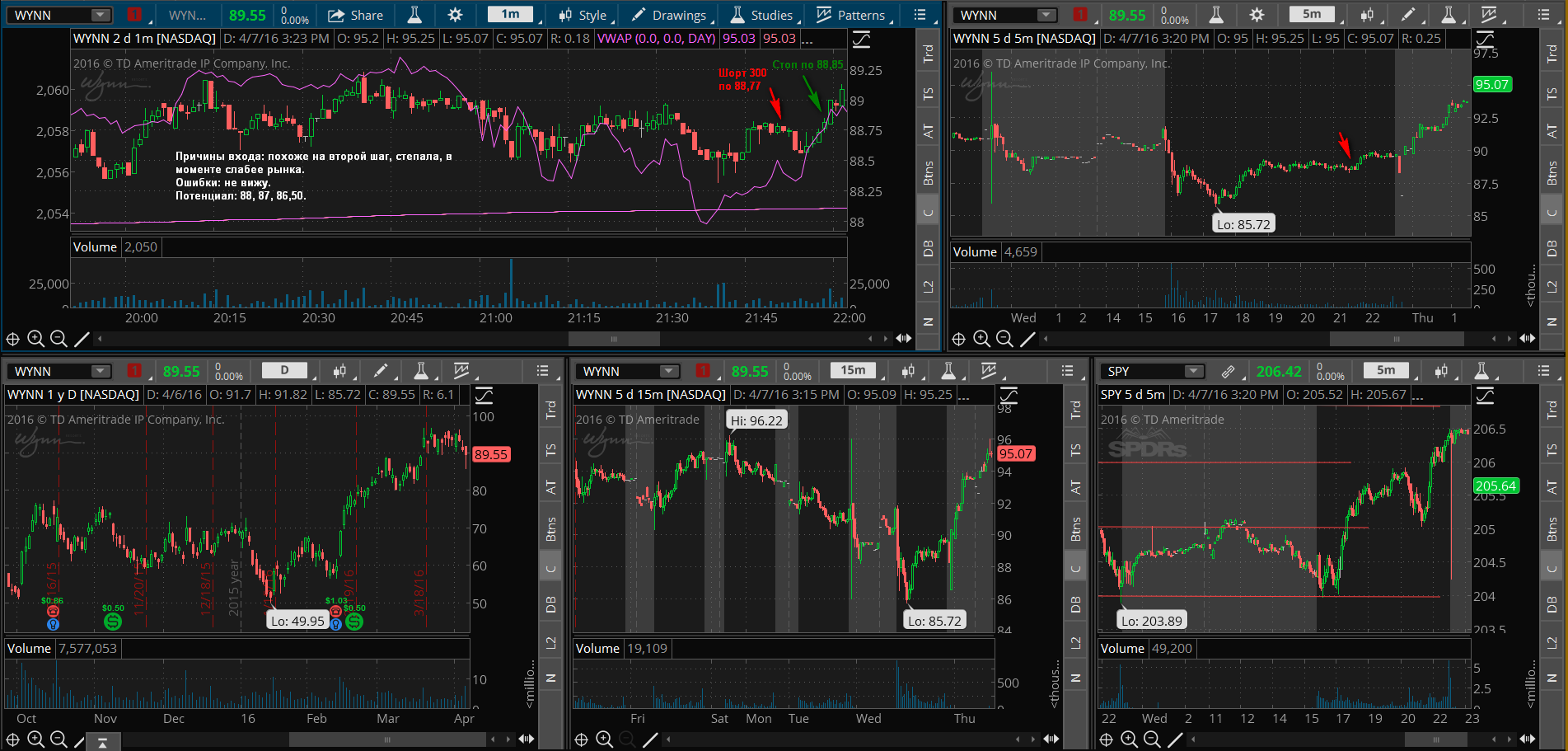Image resolution: width=1568 pixels, height=751 pixels.
Task: Open the D timeframe dropdown in daily chart
Action: click(x=285, y=370)
